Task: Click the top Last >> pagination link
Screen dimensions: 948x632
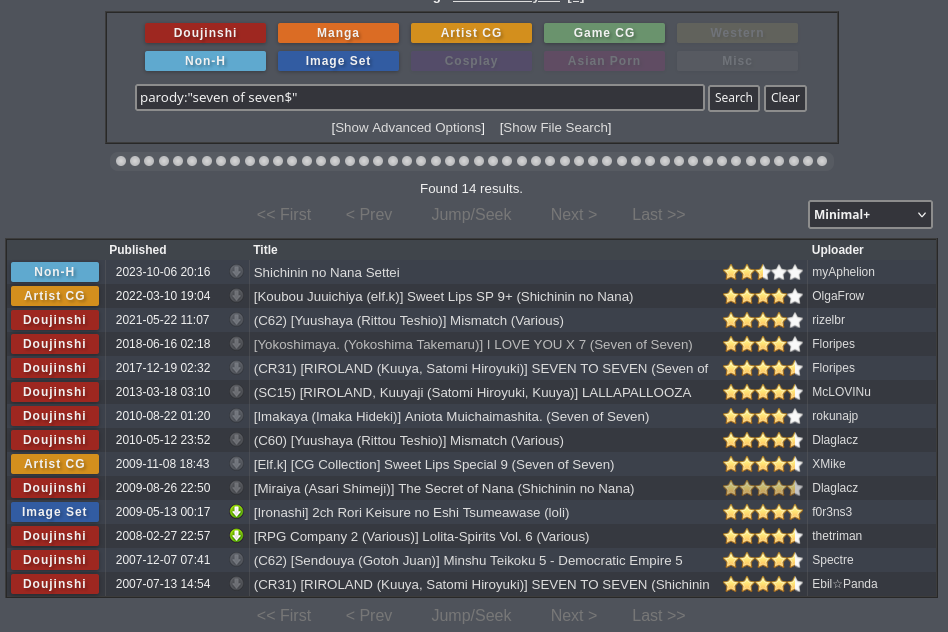Action: [658, 214]
